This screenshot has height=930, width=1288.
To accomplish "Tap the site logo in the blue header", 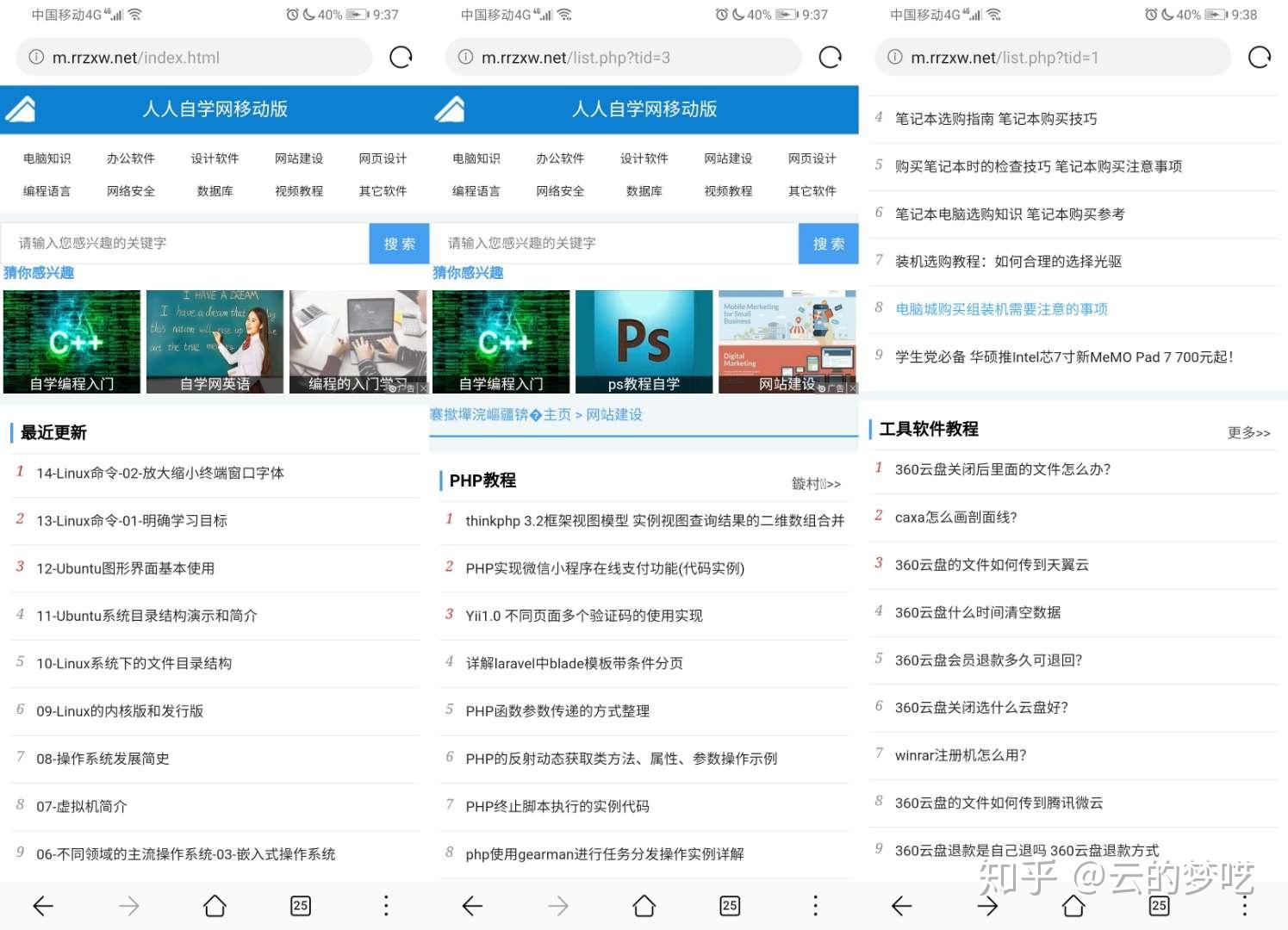I will (x=22, y=108).
